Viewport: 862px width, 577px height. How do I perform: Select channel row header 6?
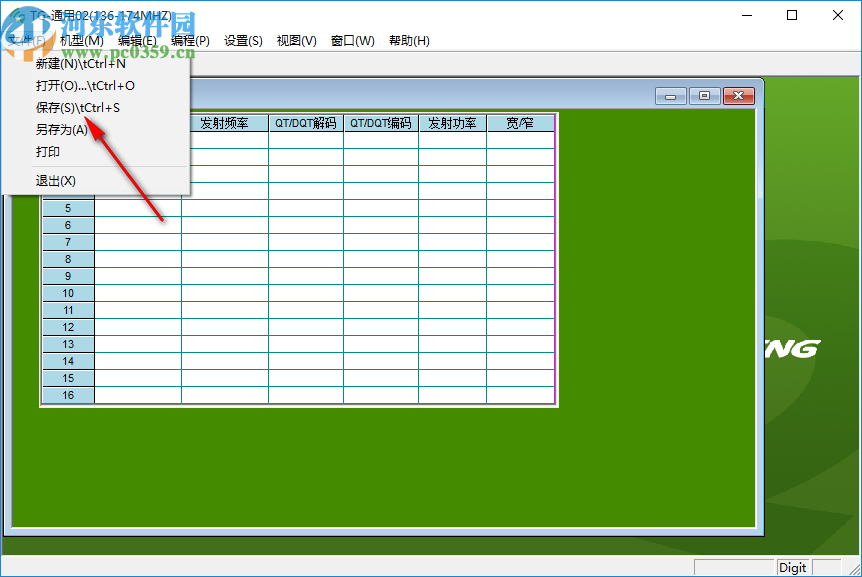(68, 225)
